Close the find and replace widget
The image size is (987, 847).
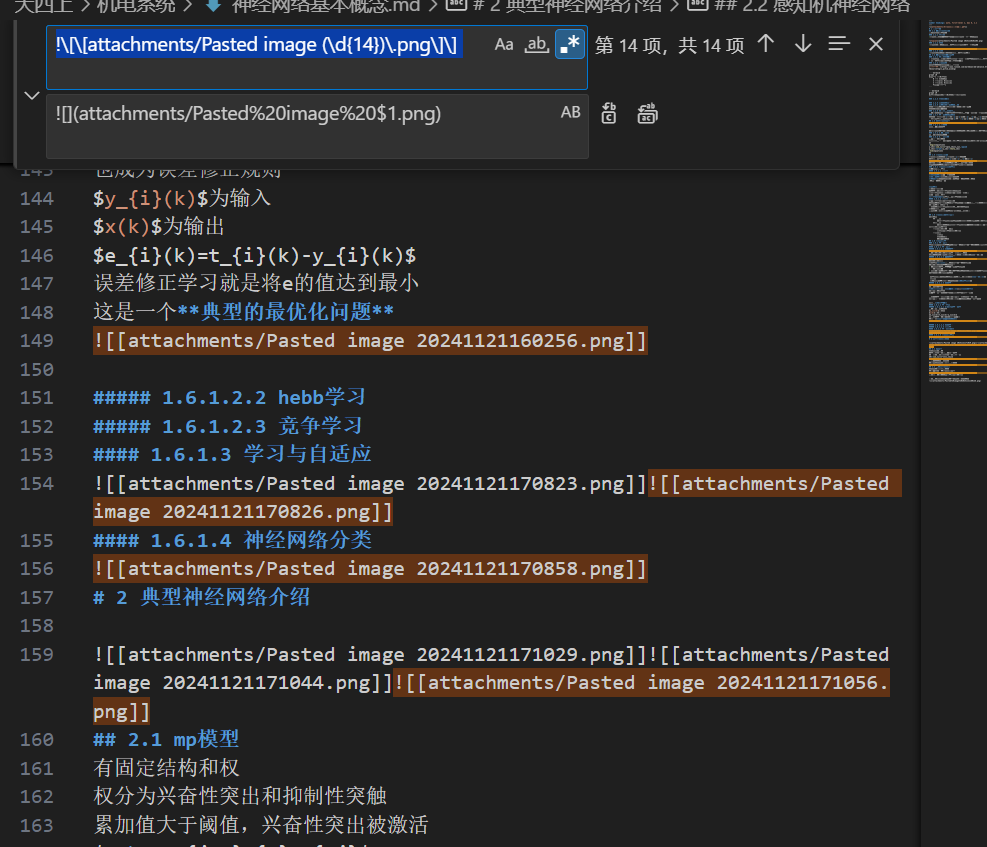[876, 44]
